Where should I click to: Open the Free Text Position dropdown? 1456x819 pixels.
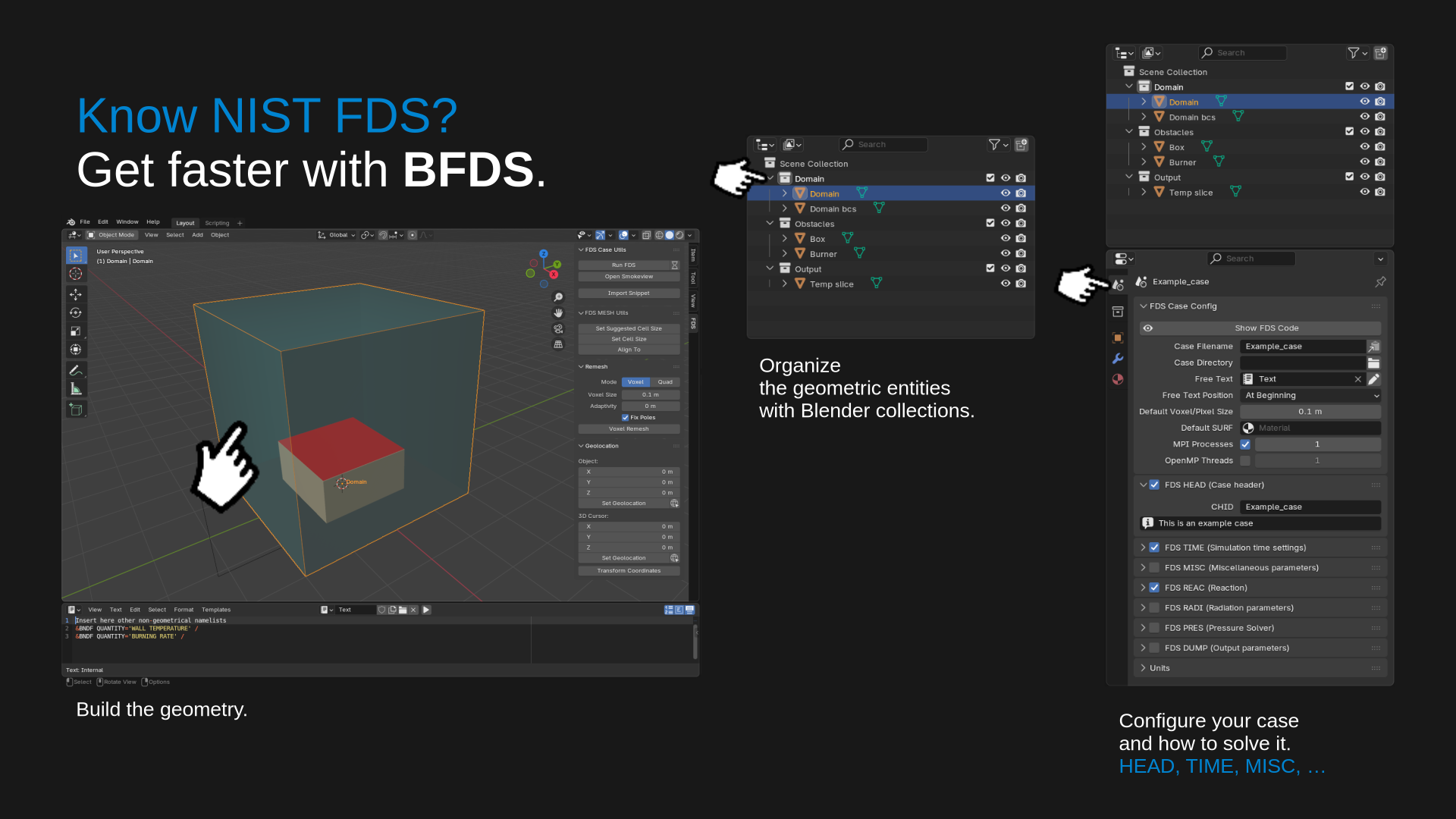click(x=1310, y=396)
